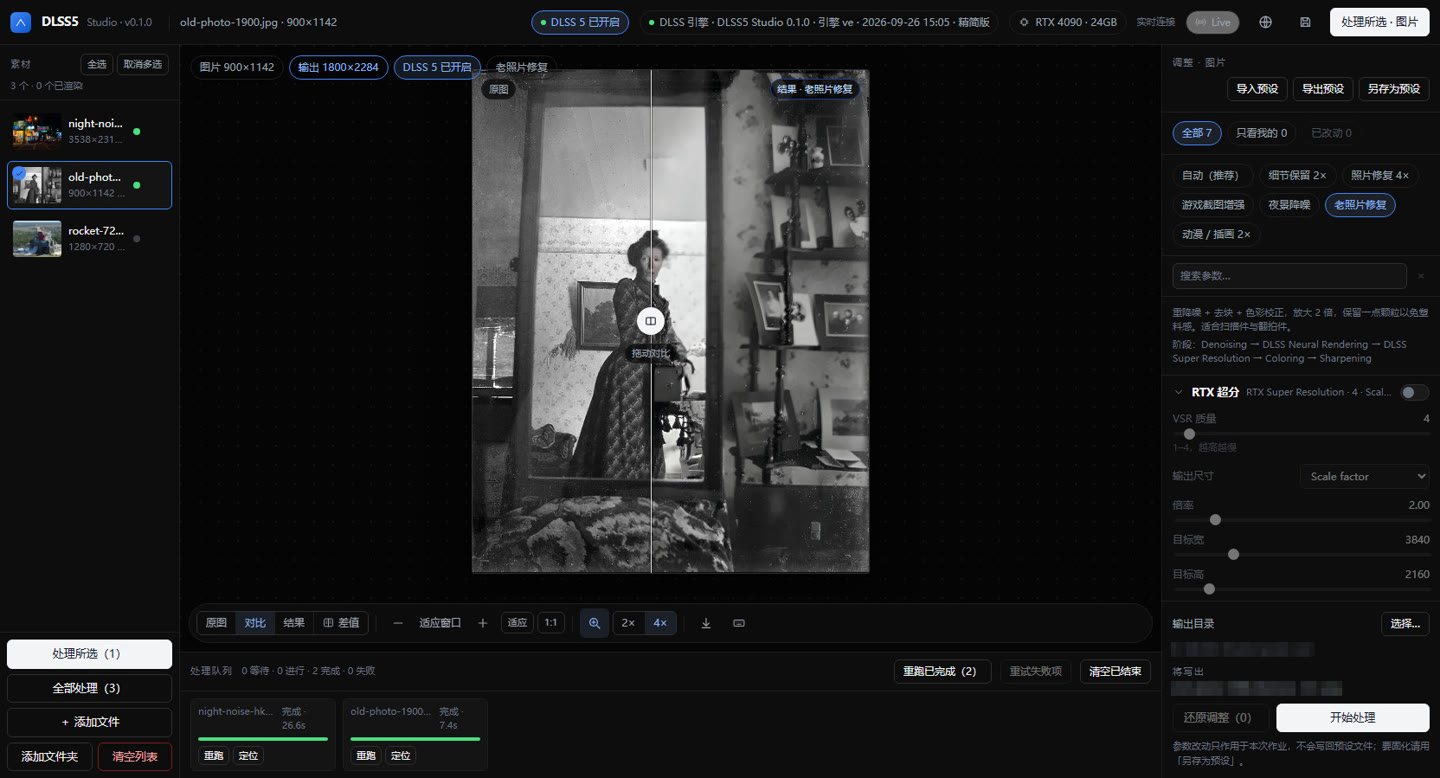Switch to 原图 view tab
Screen dimensions: 1440x778
[x=216, y=623]
